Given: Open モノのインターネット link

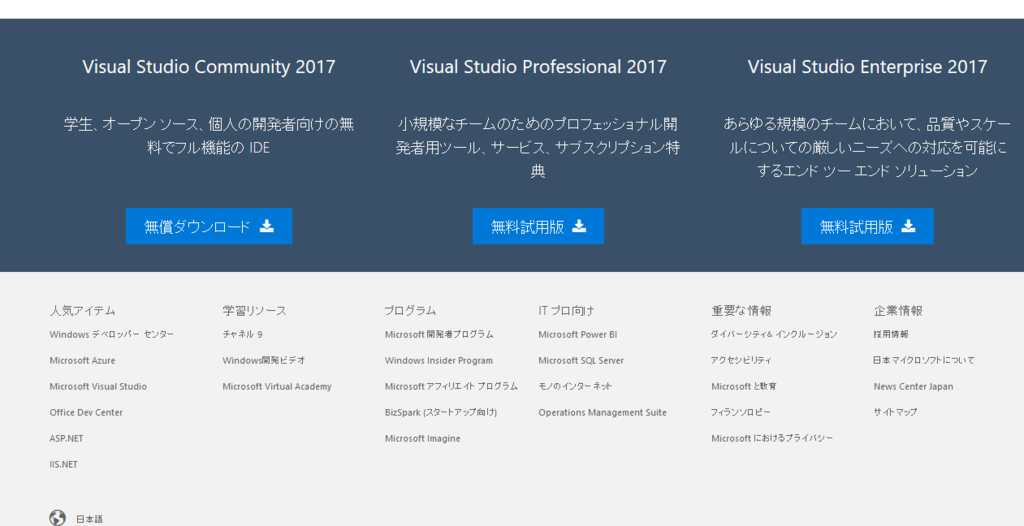Looking at the screenshot, I should tap(575, 387).
